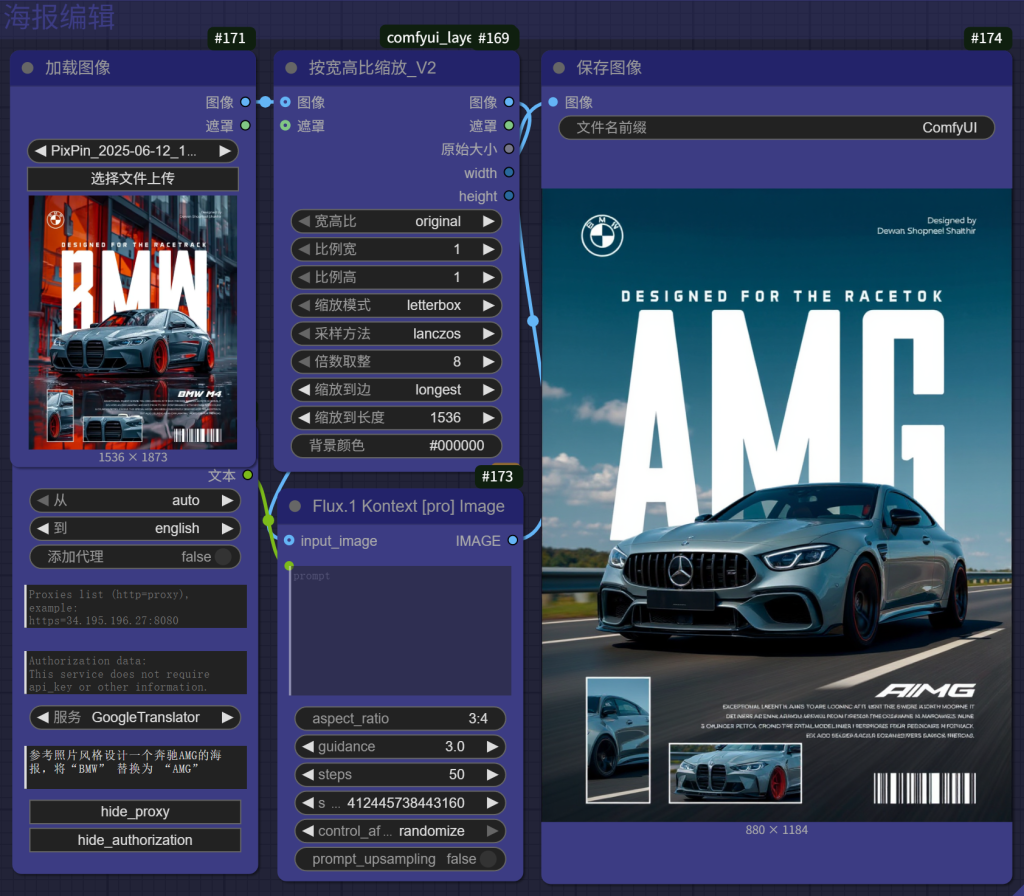This screenshot has height=896, width=1024.
Task: Click the #174 node badge
Action: 986,38
